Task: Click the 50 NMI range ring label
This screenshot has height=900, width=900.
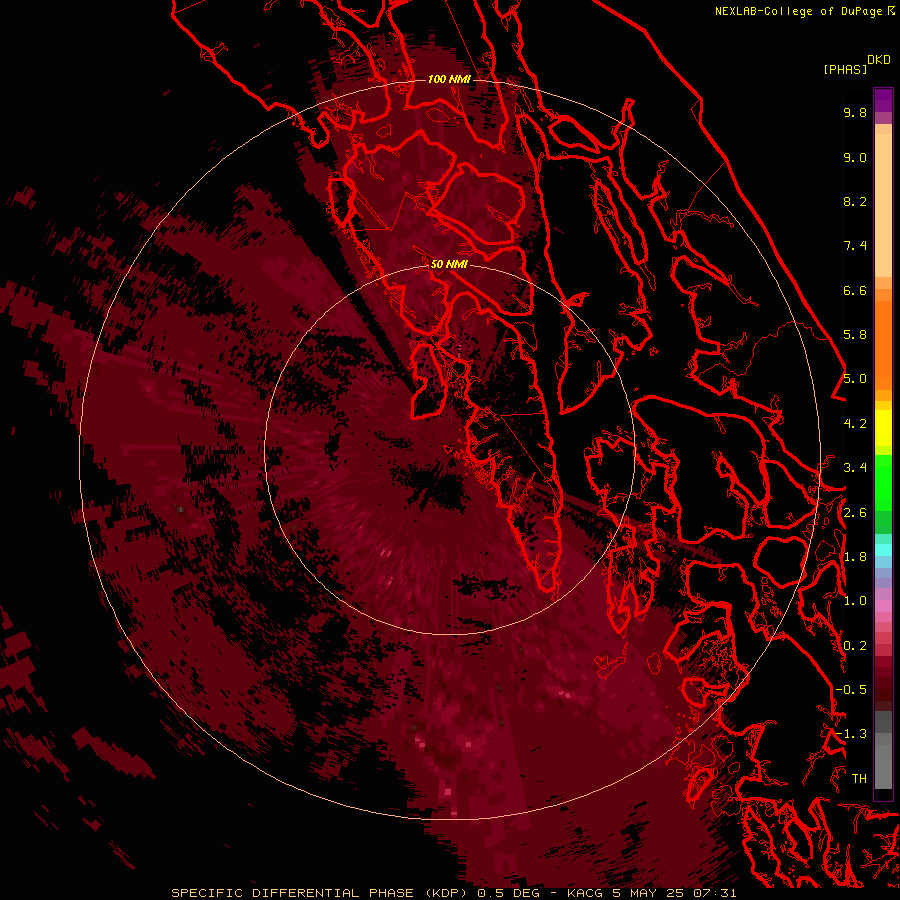Action: pyautogui.click(x=449, y=264)
